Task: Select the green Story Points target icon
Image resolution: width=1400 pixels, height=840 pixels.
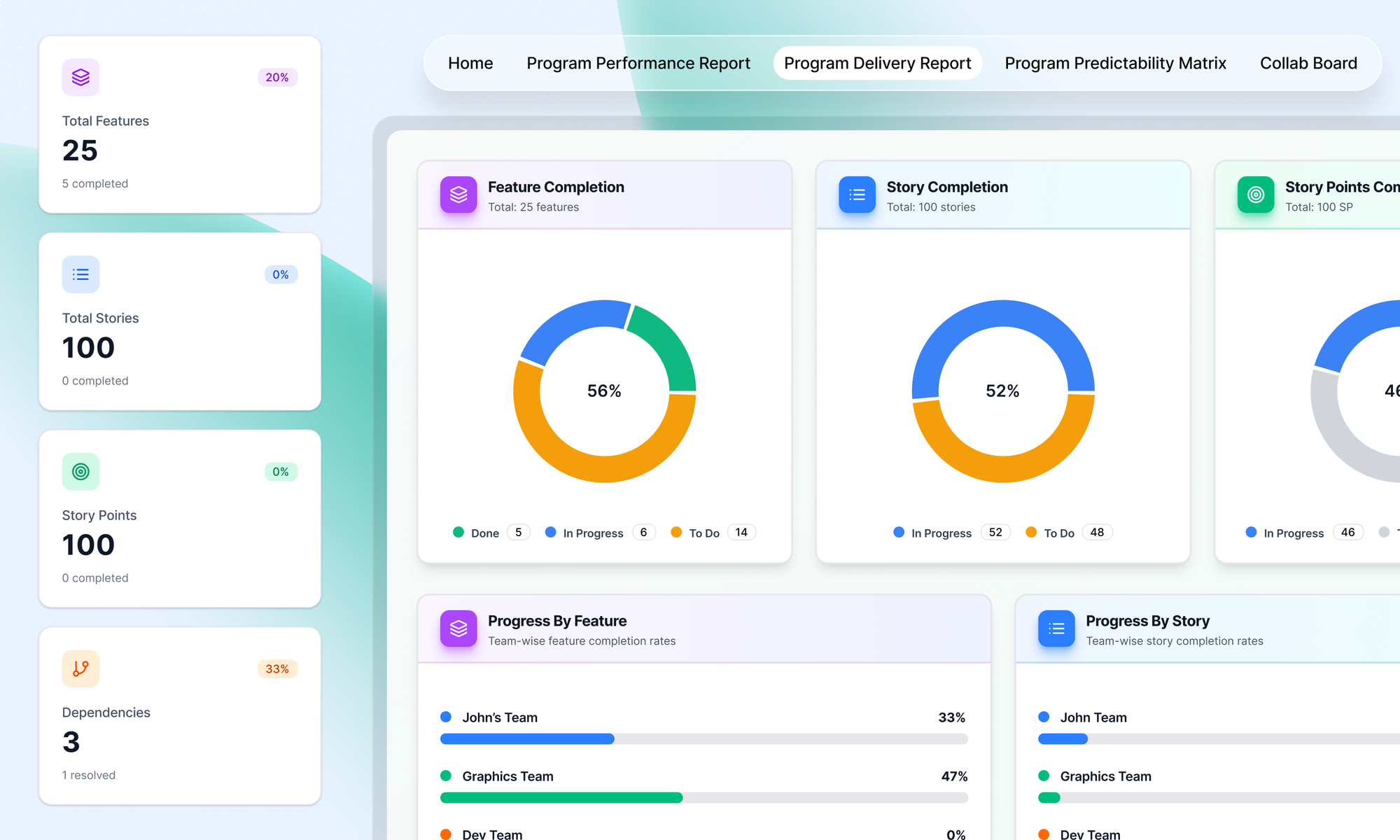Action: point(80,472)
